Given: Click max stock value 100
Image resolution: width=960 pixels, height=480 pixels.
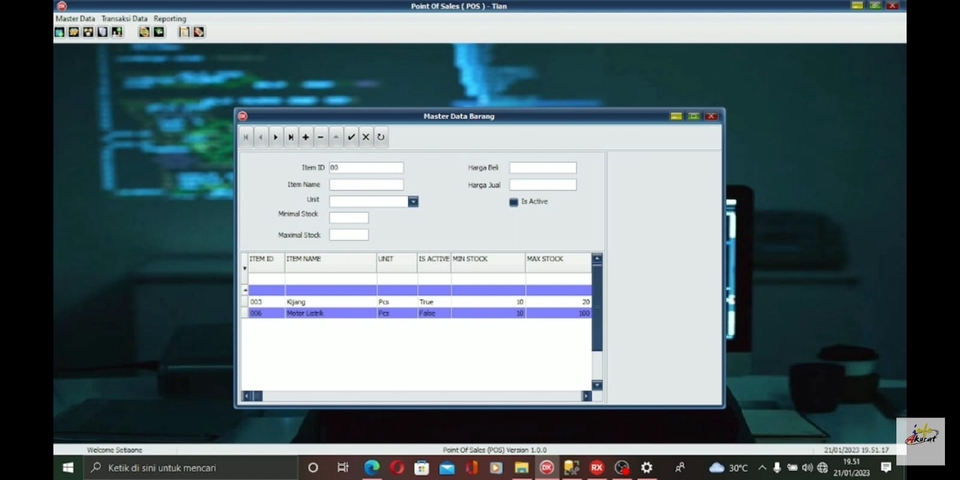Looking at the screenshot, I should (x=558, y=313).
